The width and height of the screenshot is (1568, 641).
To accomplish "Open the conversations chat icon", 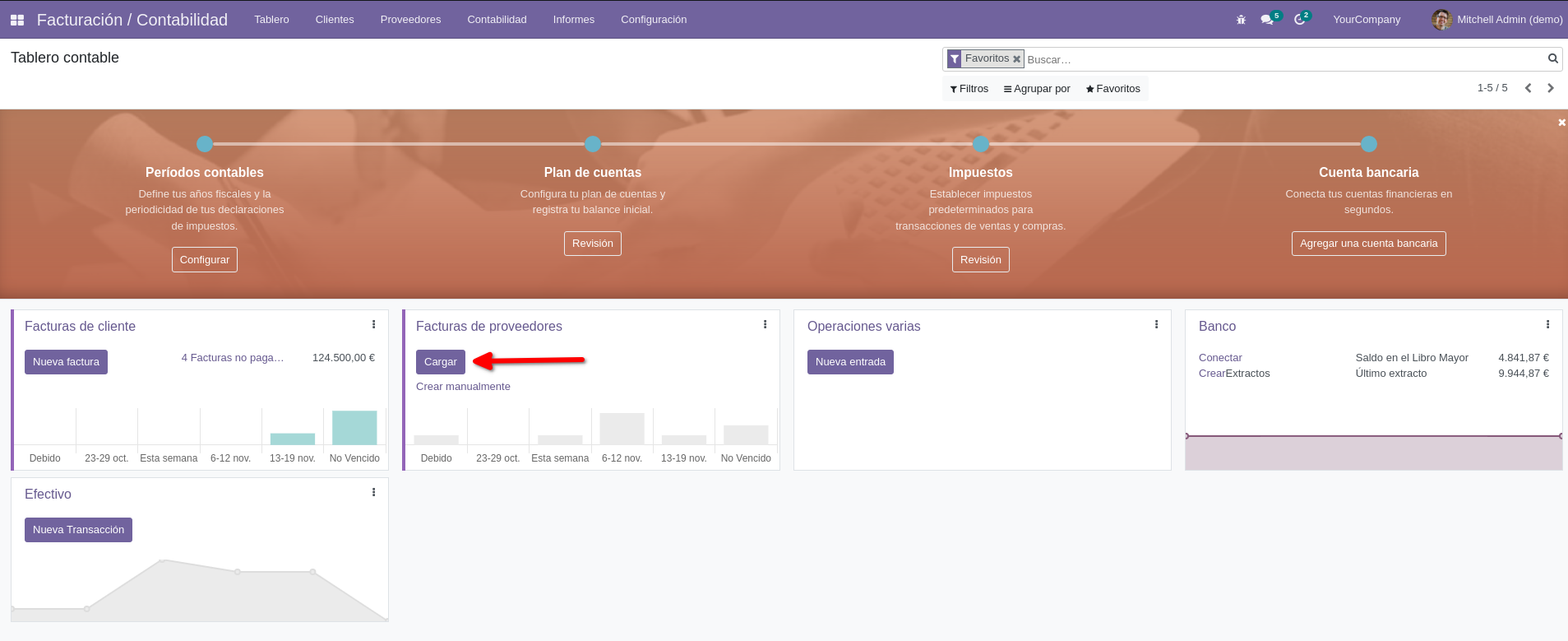I will click(1267, 20).
